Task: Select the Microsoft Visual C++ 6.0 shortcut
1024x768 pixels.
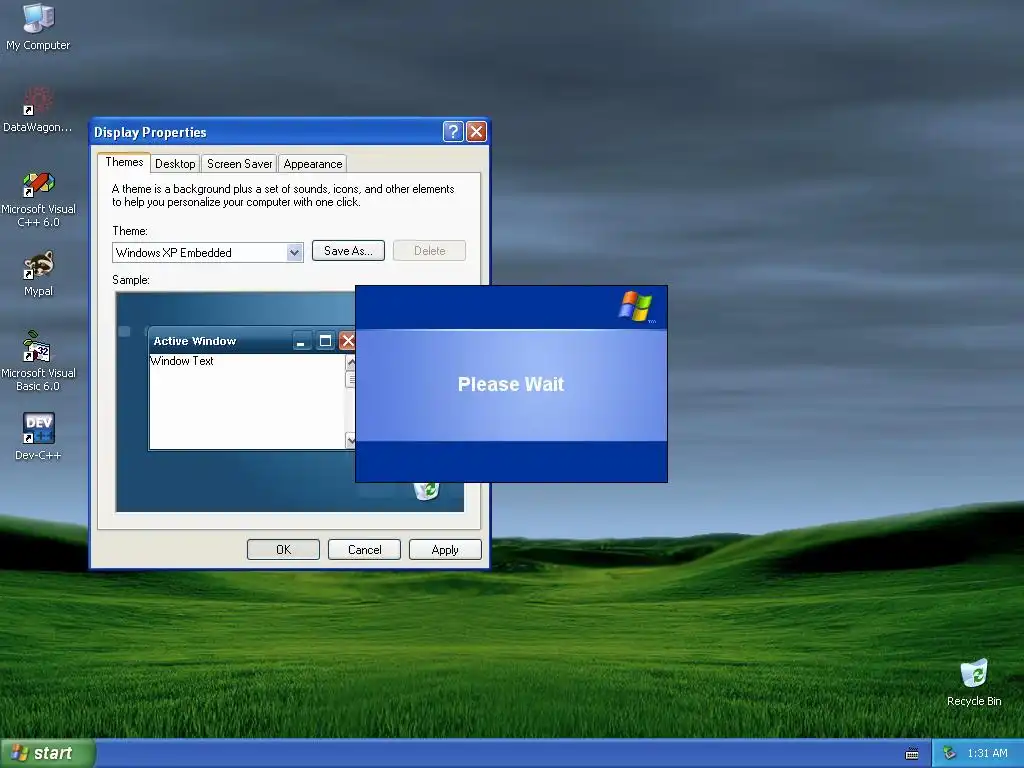Action: 38,199
